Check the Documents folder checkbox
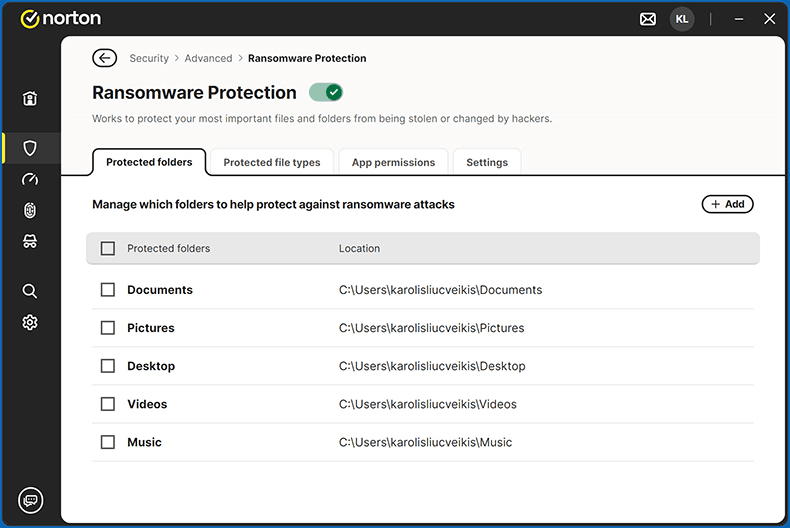Viewport: 790px width, 528px height. point(108,290)
